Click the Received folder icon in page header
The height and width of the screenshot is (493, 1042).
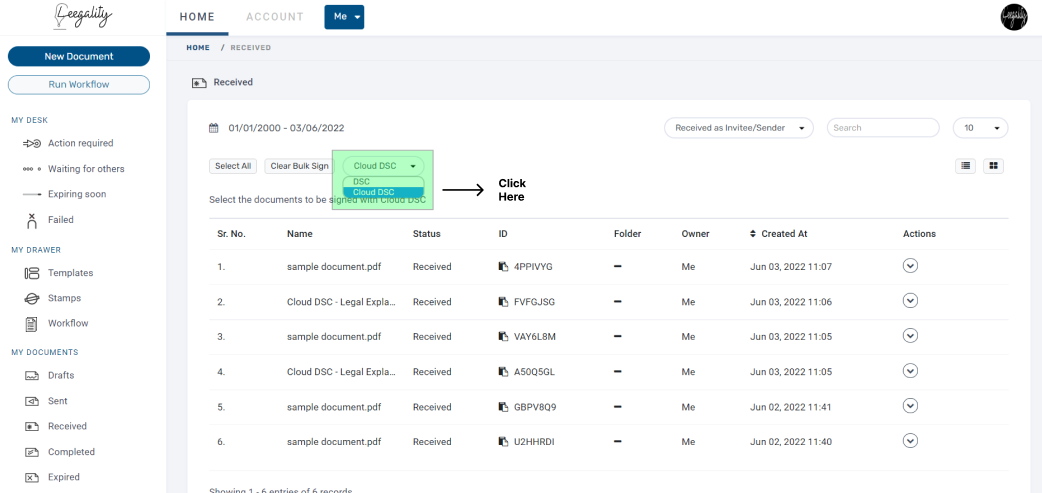(x=199, y=83)
